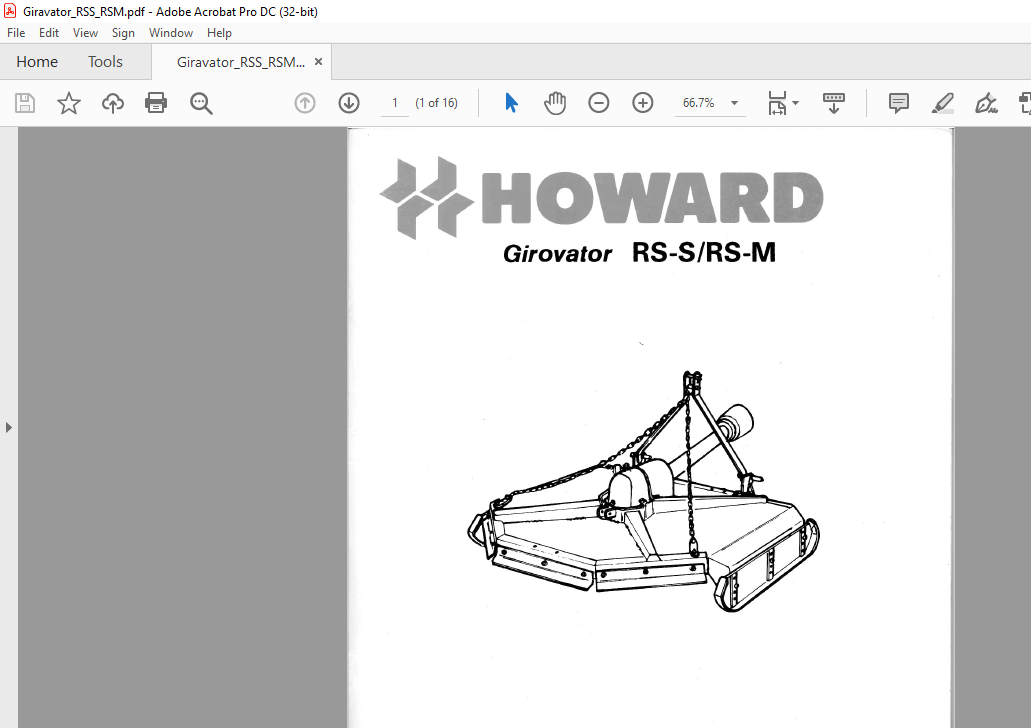1031x728 pixels.
Task: Open the Sign menu
Action: click(123, 33)
